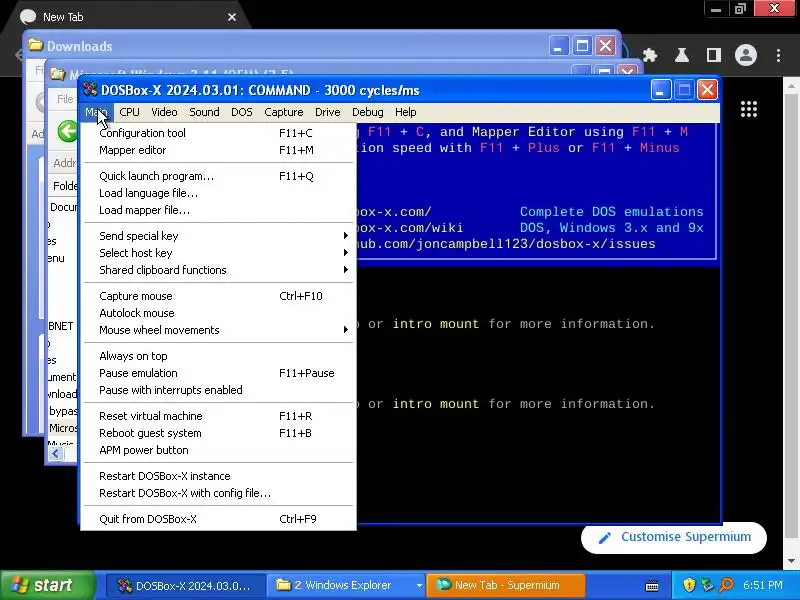This screenshot has height=600, width=800.
Task: Open the Windows start menu
Action: click(x=48, y=585)
